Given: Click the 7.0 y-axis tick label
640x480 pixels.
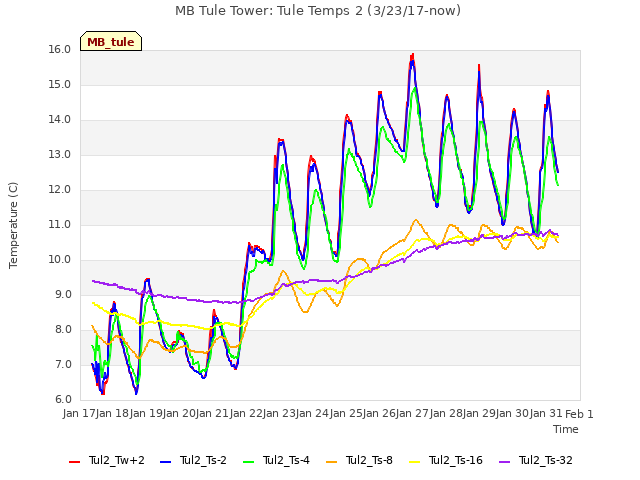Looking at the screenshot, I should point(63,364).
